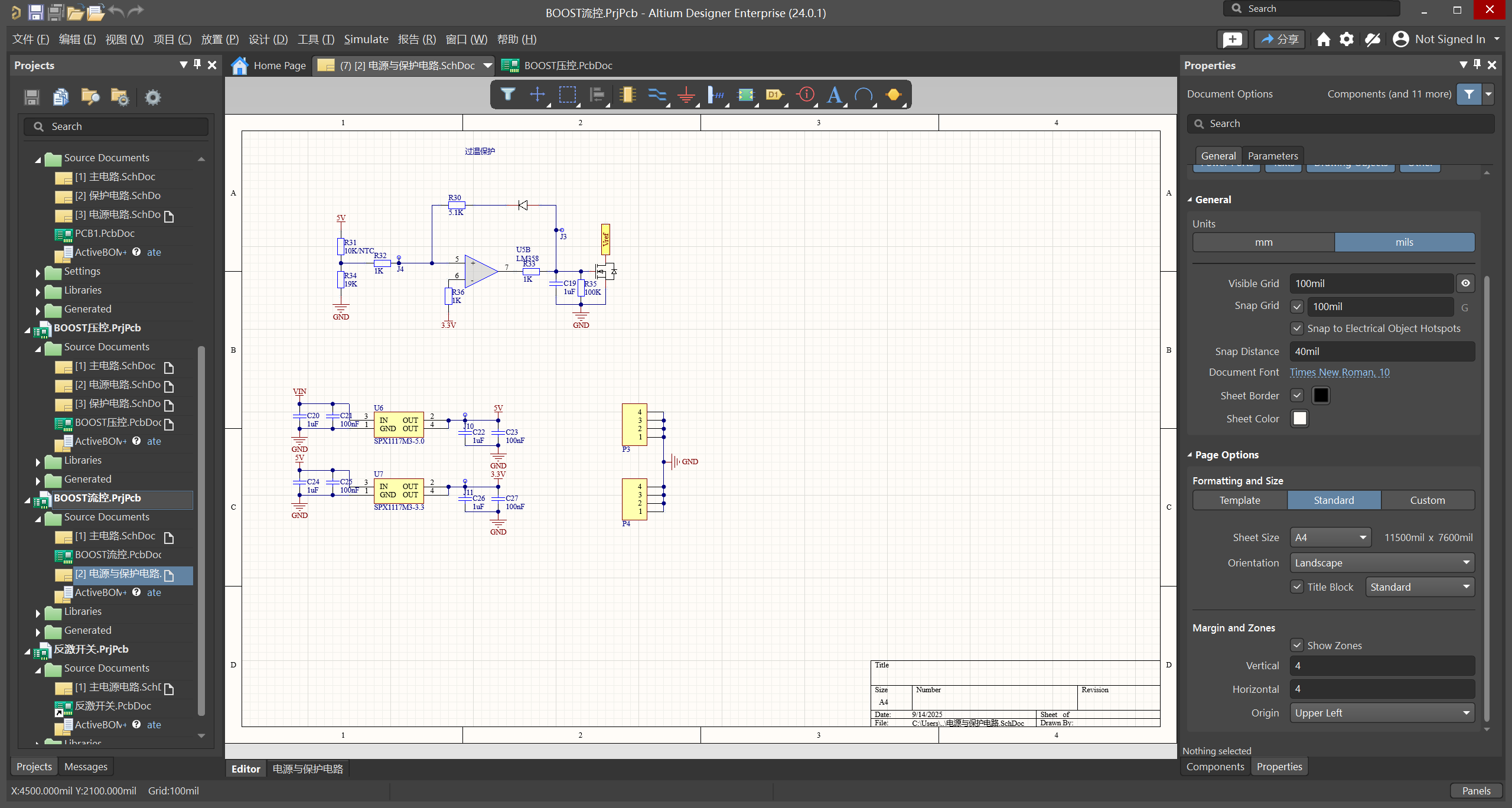This screenshot has width=1512, height=808.
Task: Click the Undo arrow icon
Action: pos(116,11)
